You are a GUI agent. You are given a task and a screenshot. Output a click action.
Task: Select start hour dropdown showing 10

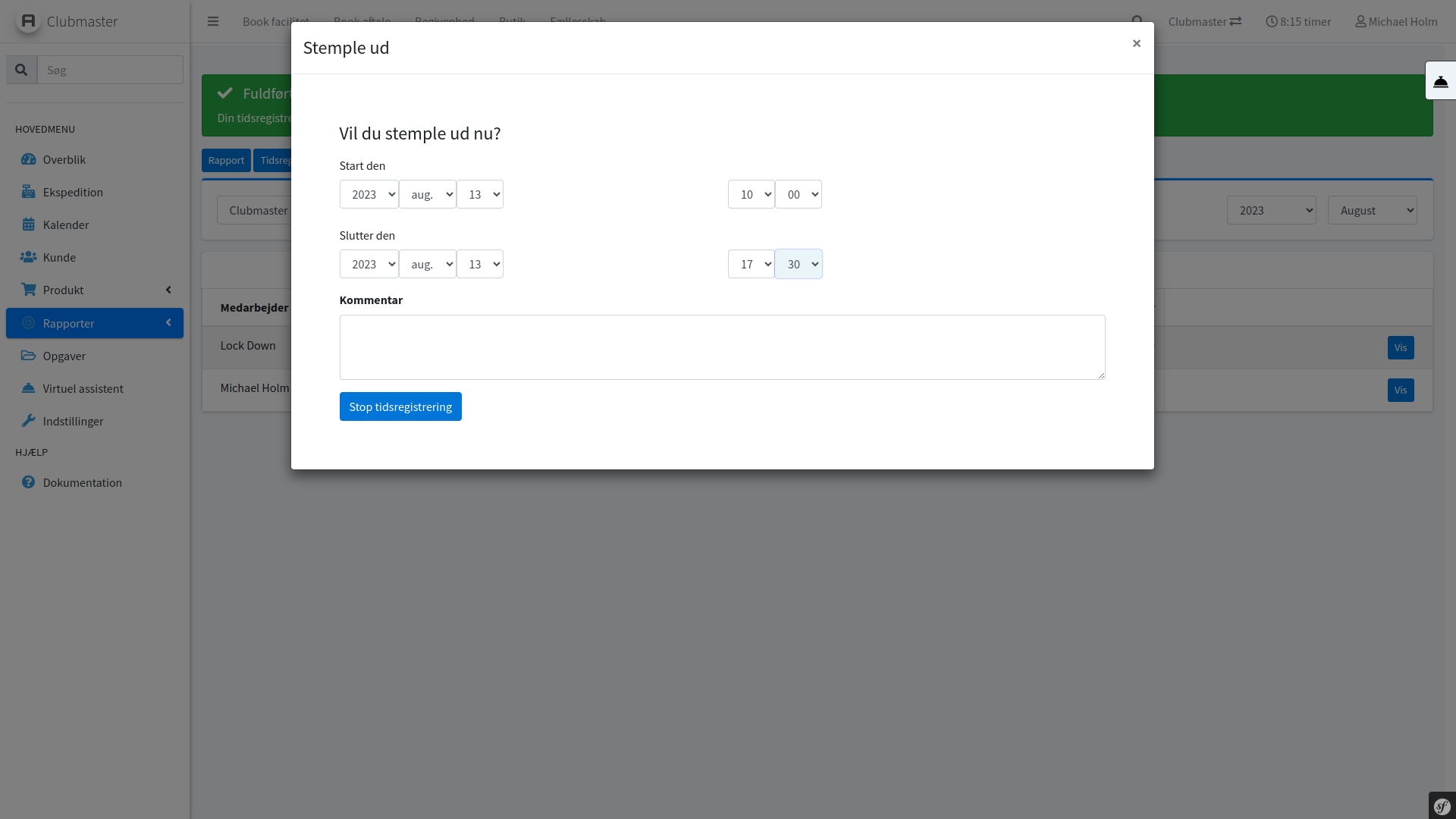pos(751,194)
